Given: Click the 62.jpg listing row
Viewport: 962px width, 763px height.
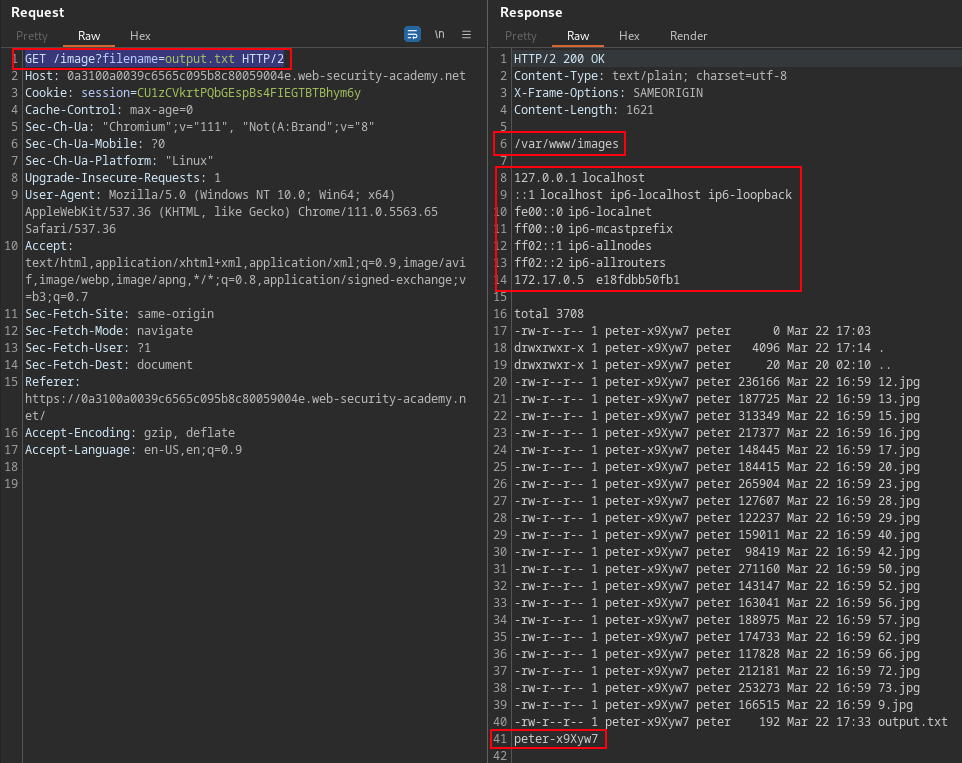Looking at the screenshot, I should 717,637.
